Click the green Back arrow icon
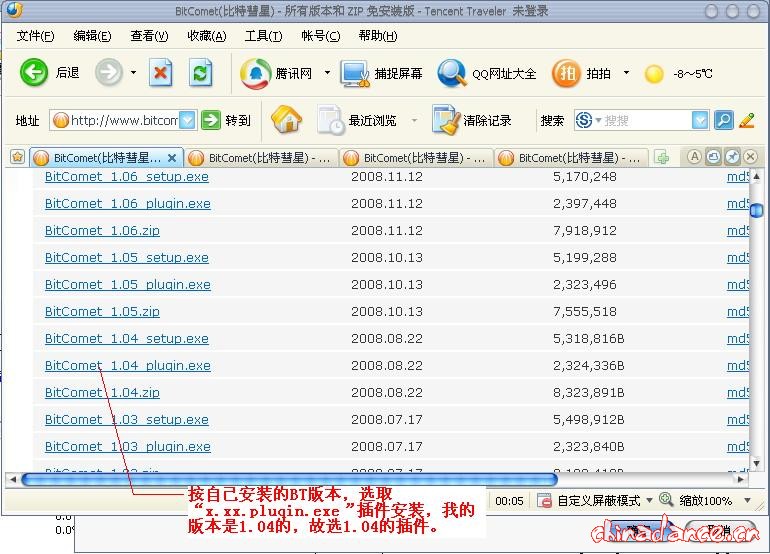770x554 pixels. coord(35,73)
